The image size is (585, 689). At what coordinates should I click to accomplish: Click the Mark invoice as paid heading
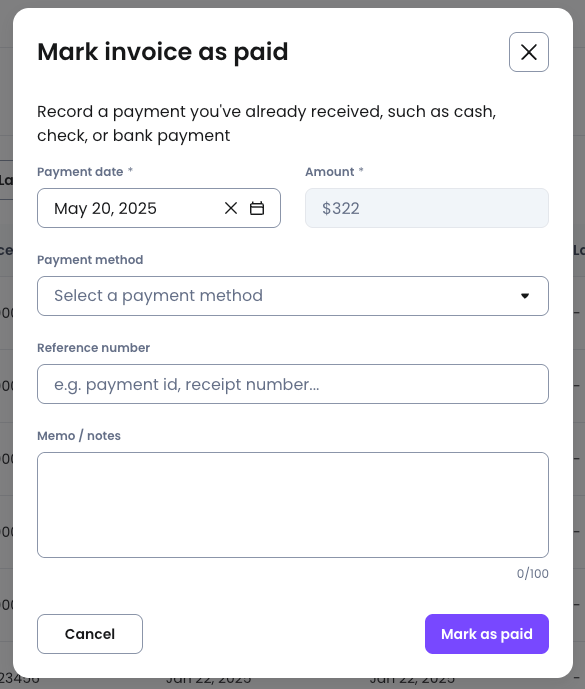coord(163,52)
